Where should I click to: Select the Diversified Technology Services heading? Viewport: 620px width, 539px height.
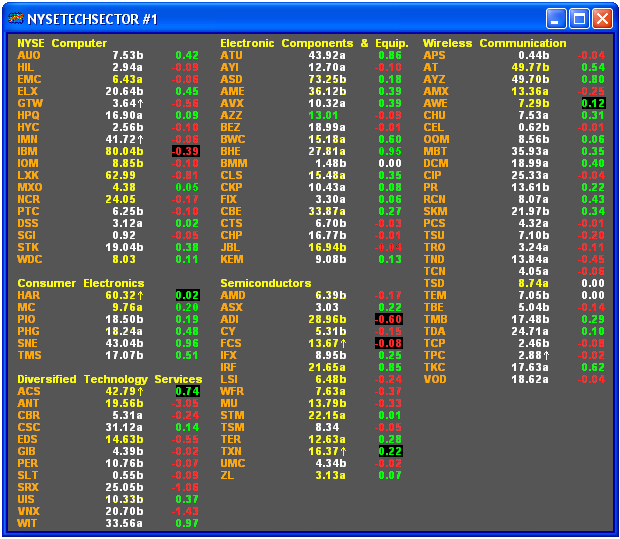110,379
